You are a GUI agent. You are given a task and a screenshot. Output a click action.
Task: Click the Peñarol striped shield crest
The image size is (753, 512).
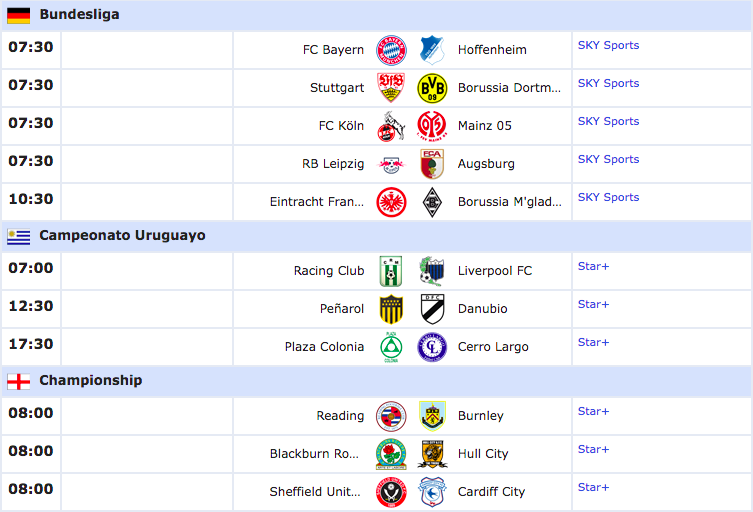coord(391,309)
